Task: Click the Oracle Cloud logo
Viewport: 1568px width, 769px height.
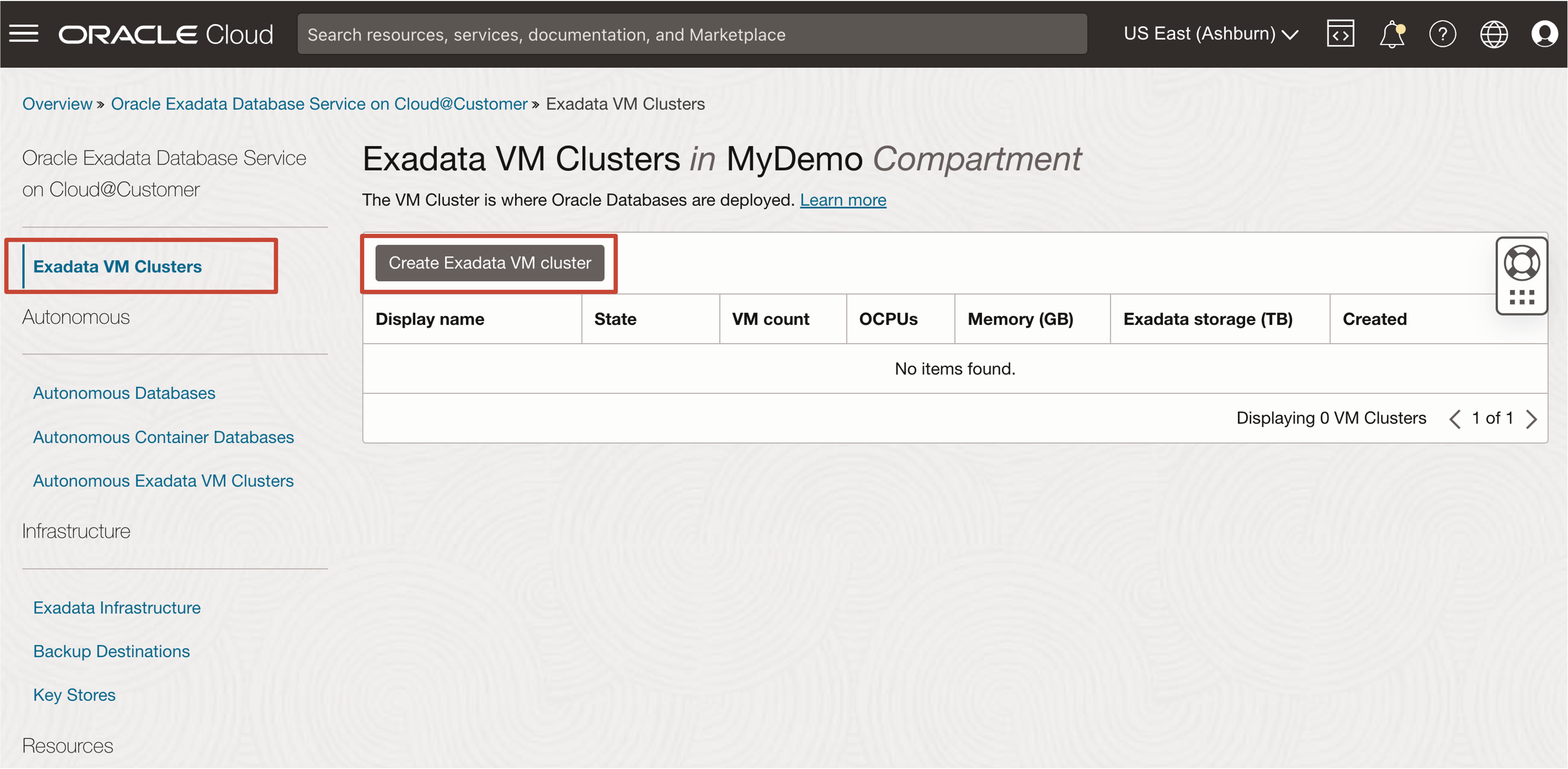Action: pyautogui.click(x=166, y=34)
